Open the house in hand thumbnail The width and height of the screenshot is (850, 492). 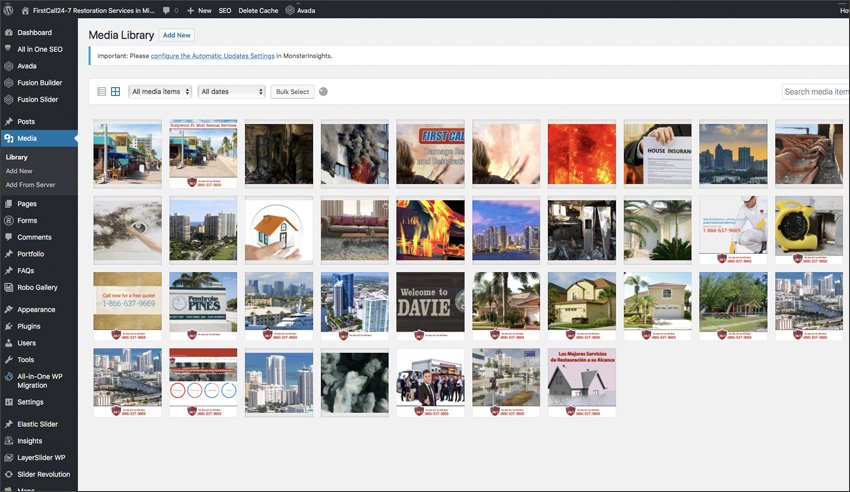click(279, 230)
